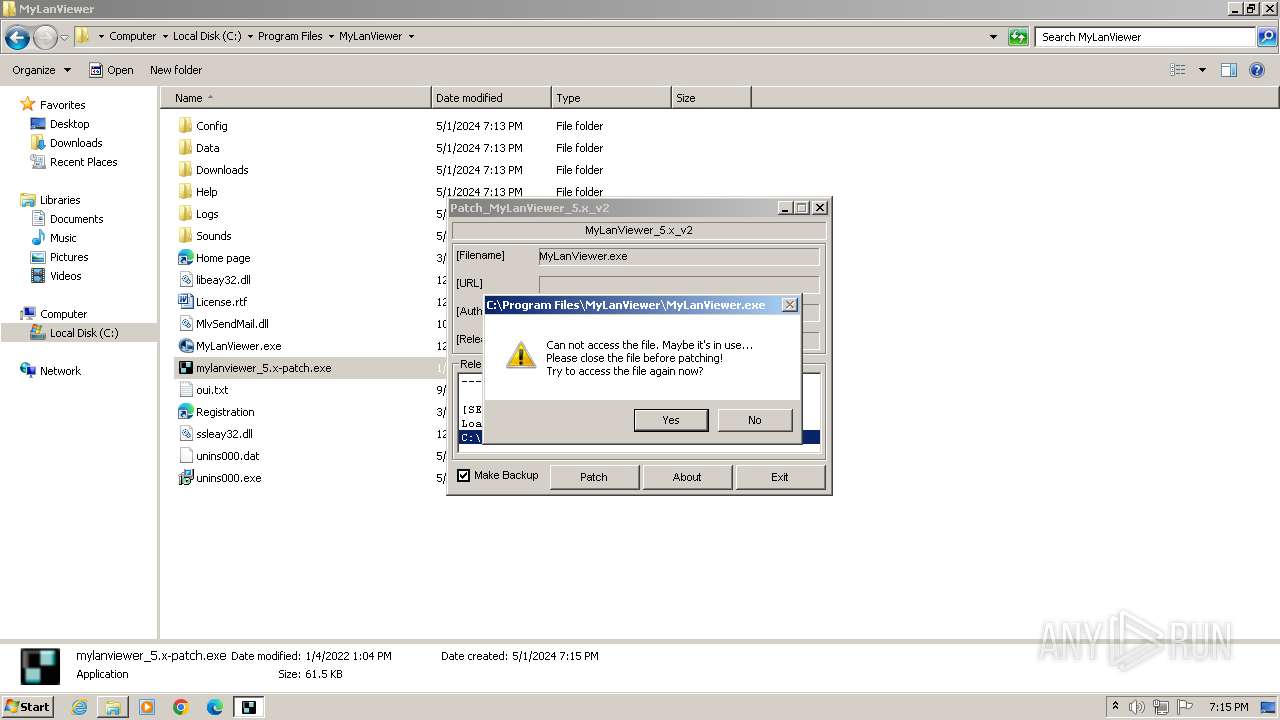Image resolution: width=1280 pixels, height=720 pixels.
Task: Select the Registration shortcut icon
Action: (185, 412)
